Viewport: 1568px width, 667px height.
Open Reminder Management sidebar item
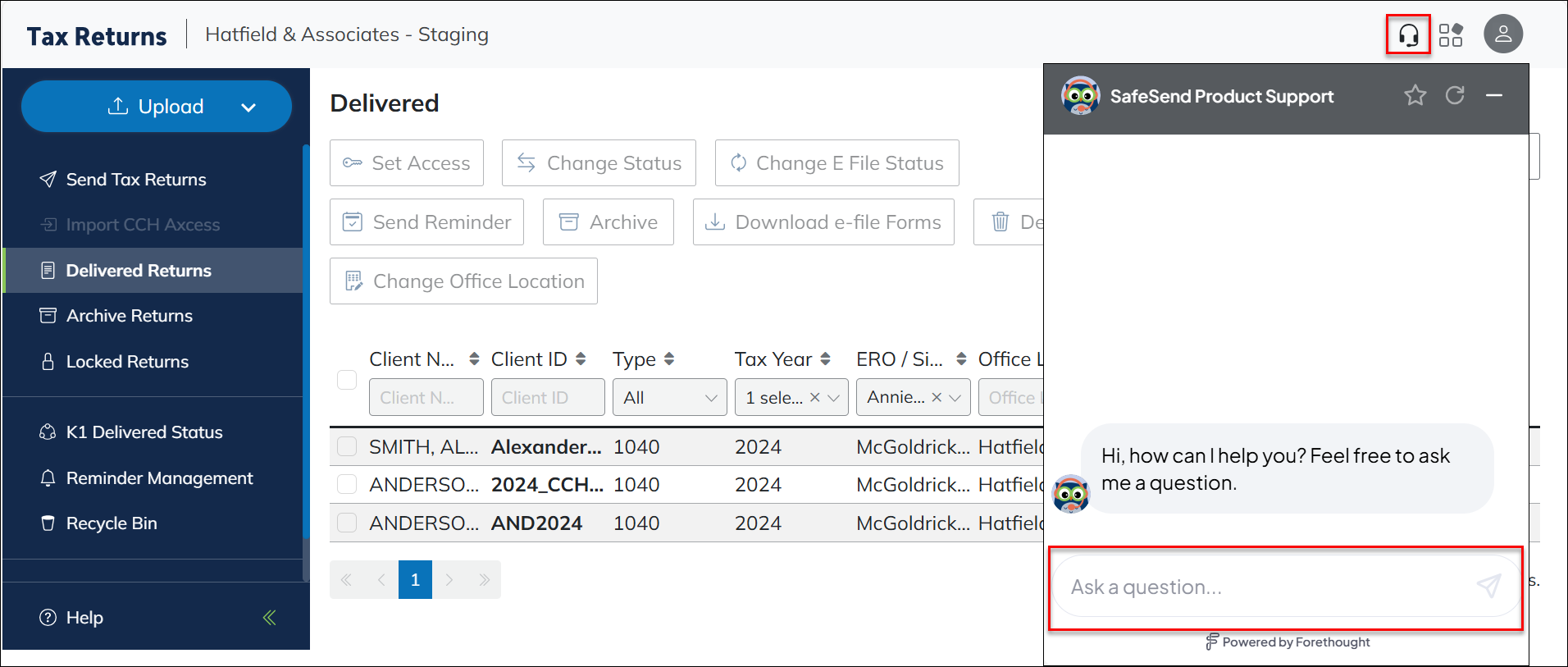[159, 478]
